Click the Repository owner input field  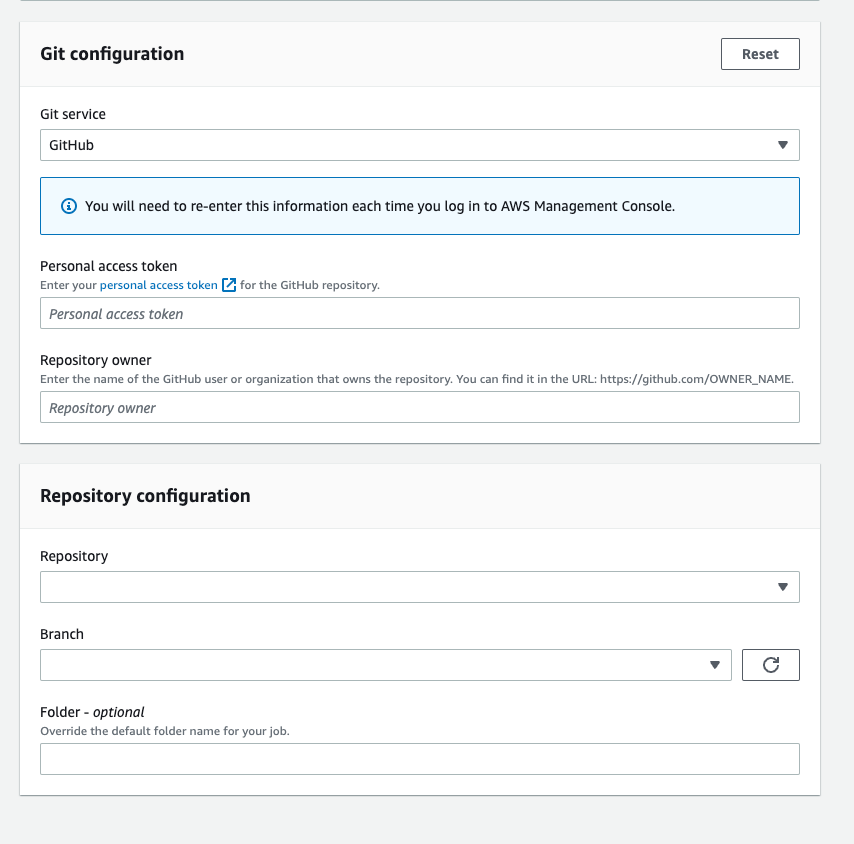click(420, 407)
